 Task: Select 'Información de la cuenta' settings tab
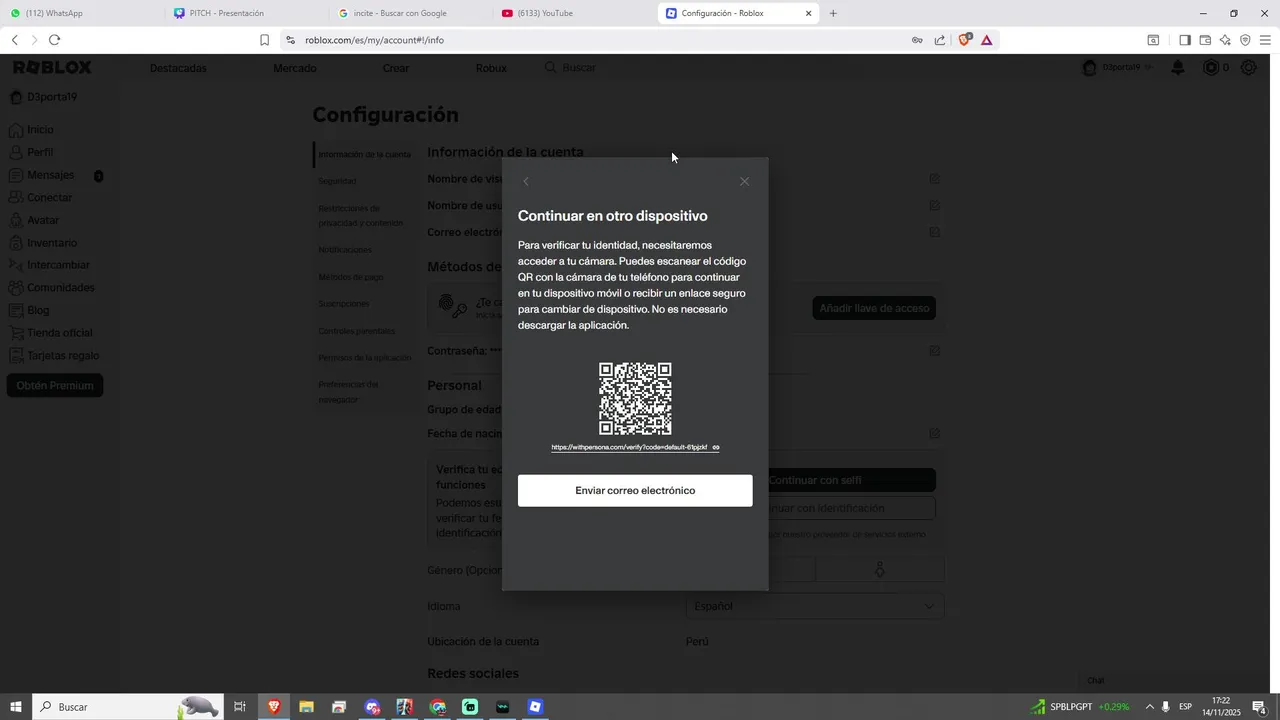364,155
